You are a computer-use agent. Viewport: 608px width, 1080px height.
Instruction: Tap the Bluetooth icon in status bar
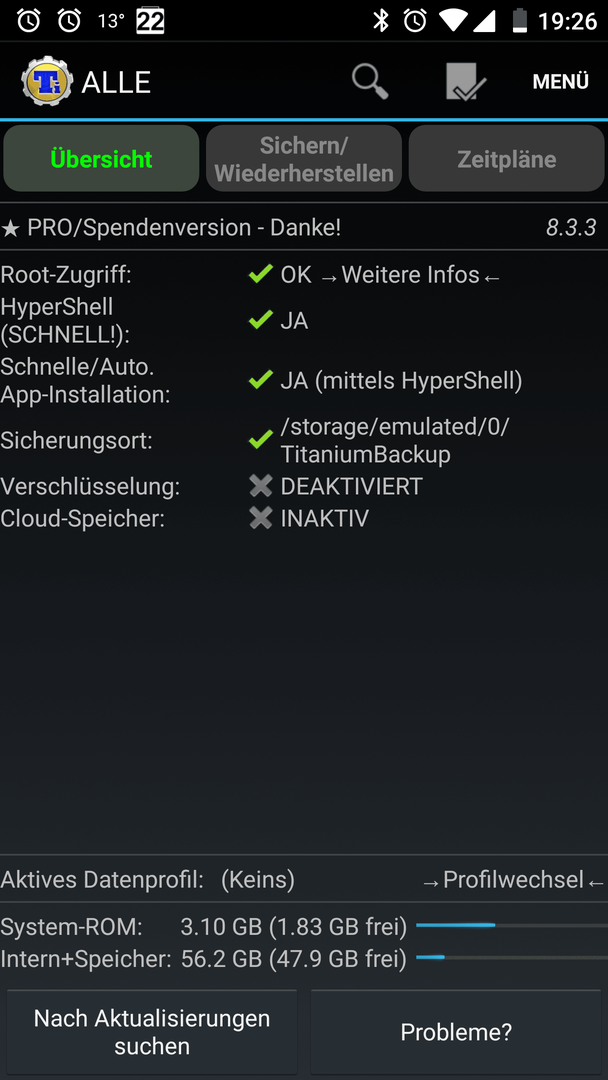point(380,21)
